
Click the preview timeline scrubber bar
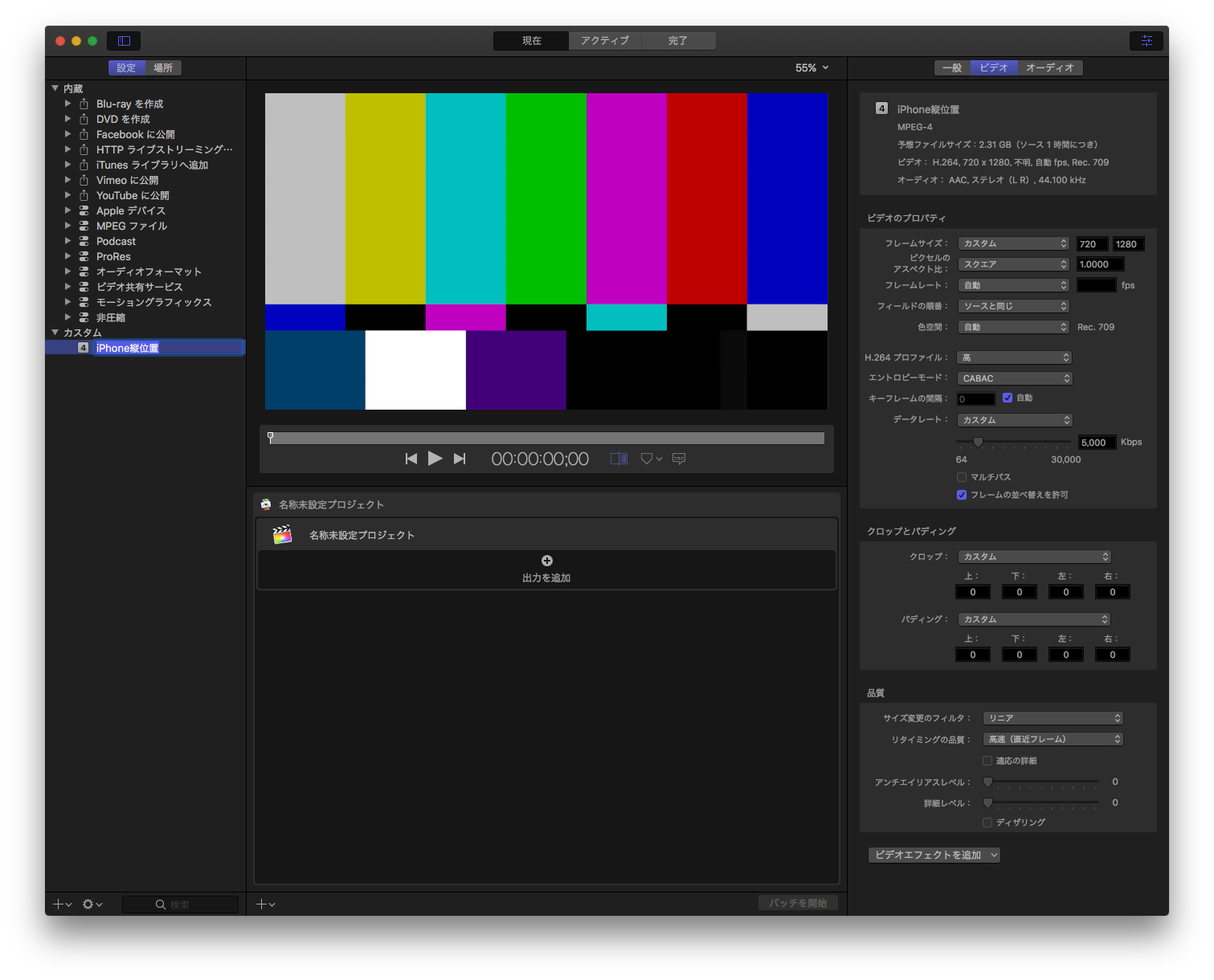(x=546, y=439)
